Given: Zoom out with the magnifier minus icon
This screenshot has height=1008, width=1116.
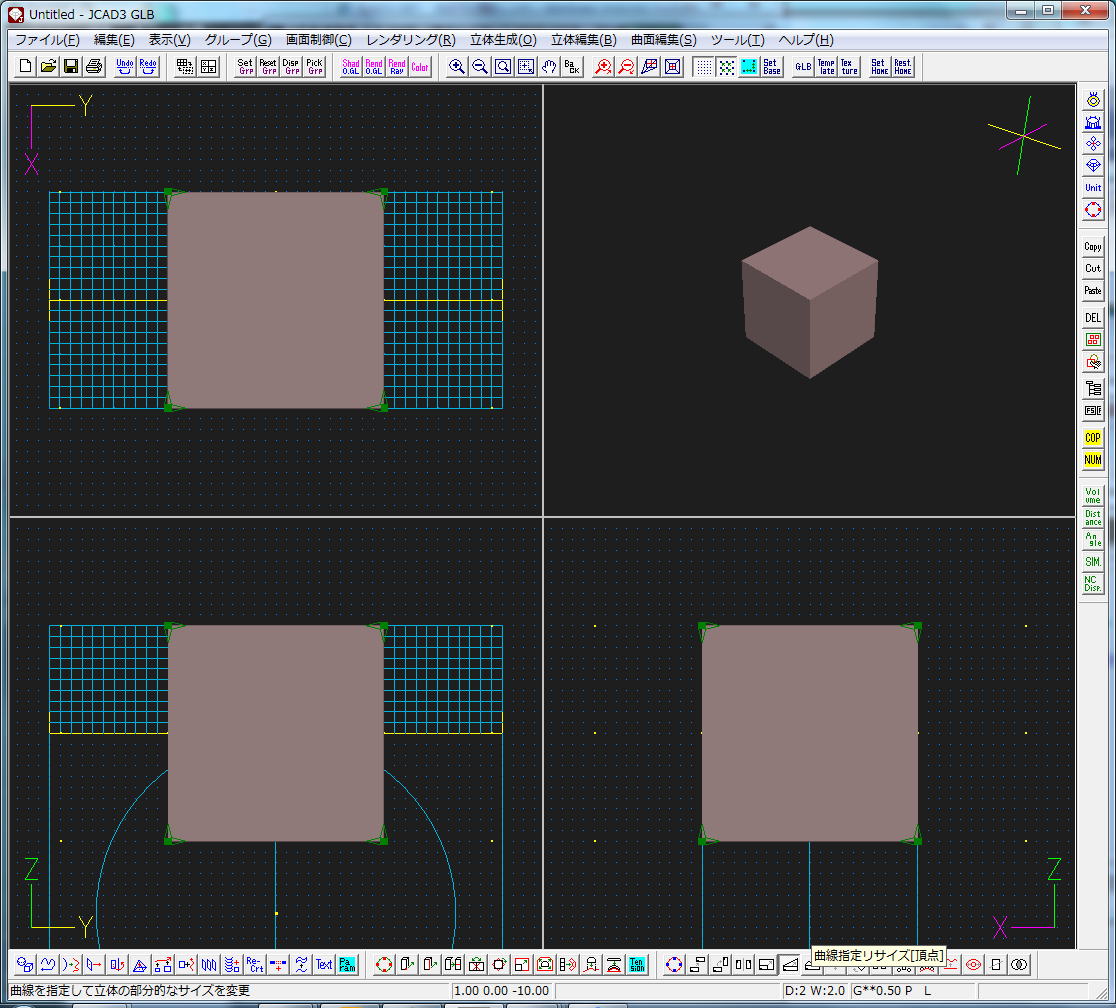Looking at the screenshot, I should 480,66.
